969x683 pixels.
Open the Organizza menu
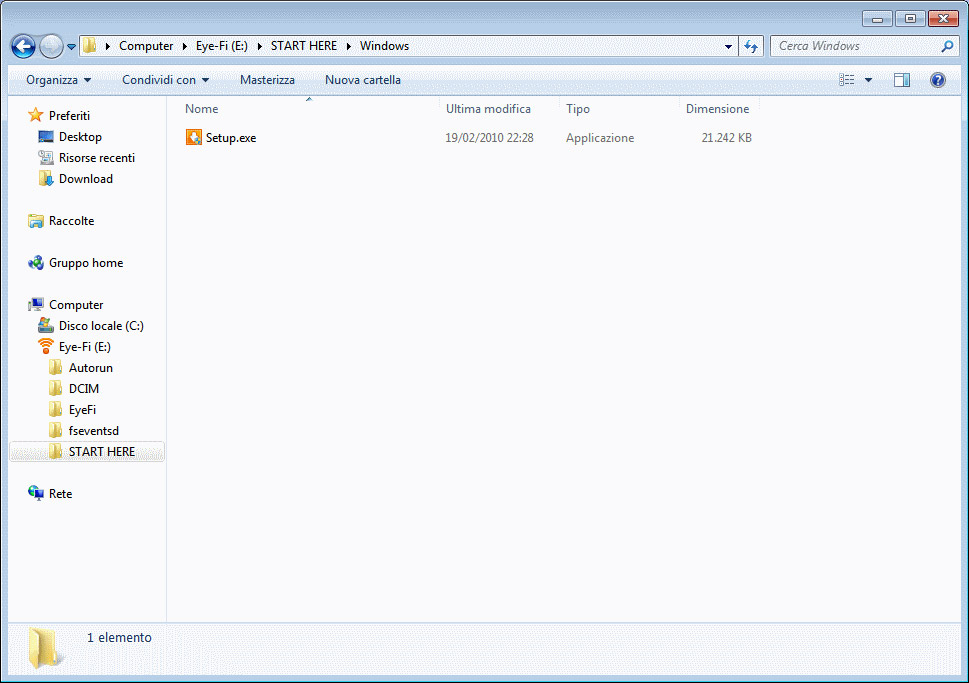[x=58, y=80]
